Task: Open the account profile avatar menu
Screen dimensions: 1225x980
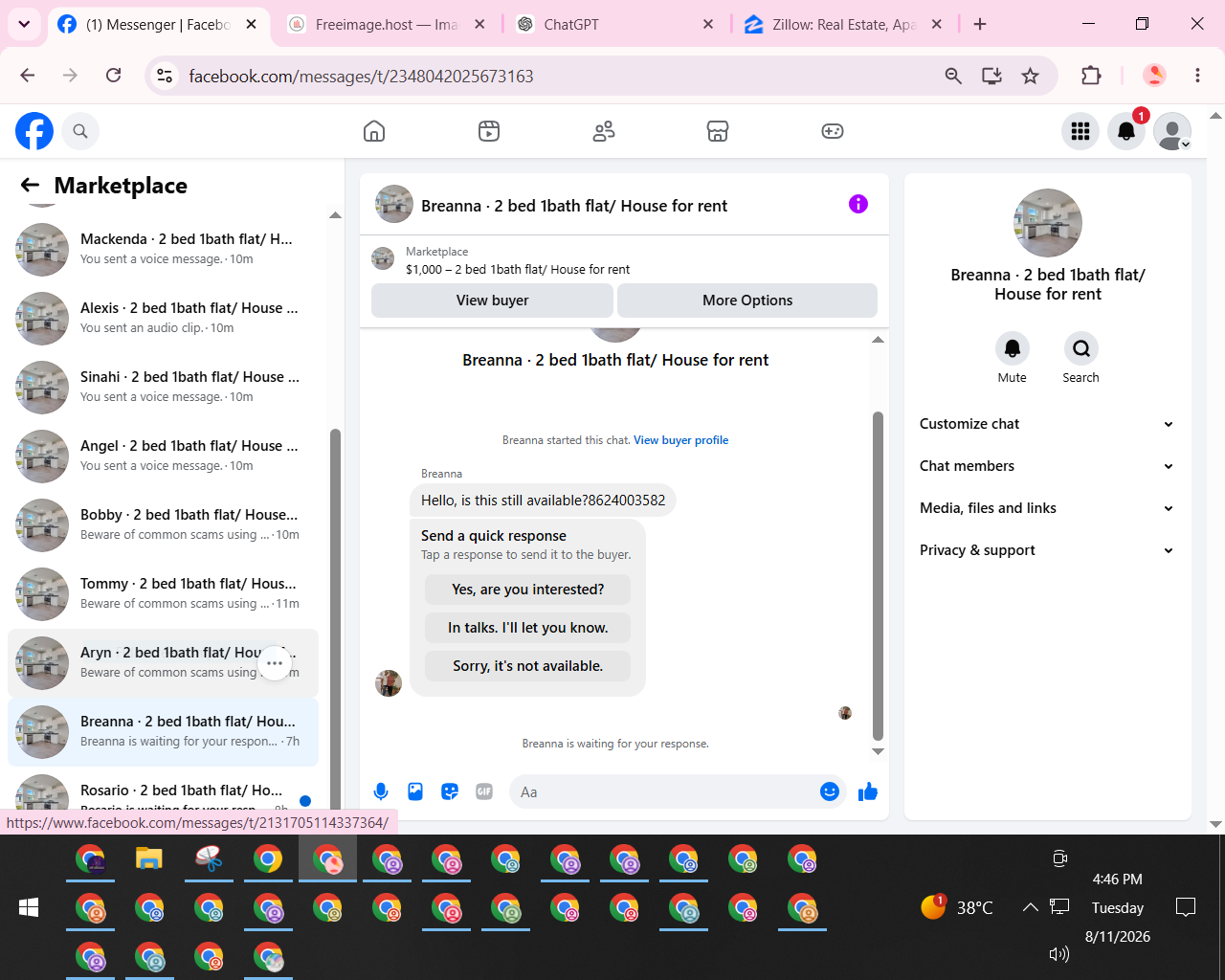Action: tap(1172, 131)
